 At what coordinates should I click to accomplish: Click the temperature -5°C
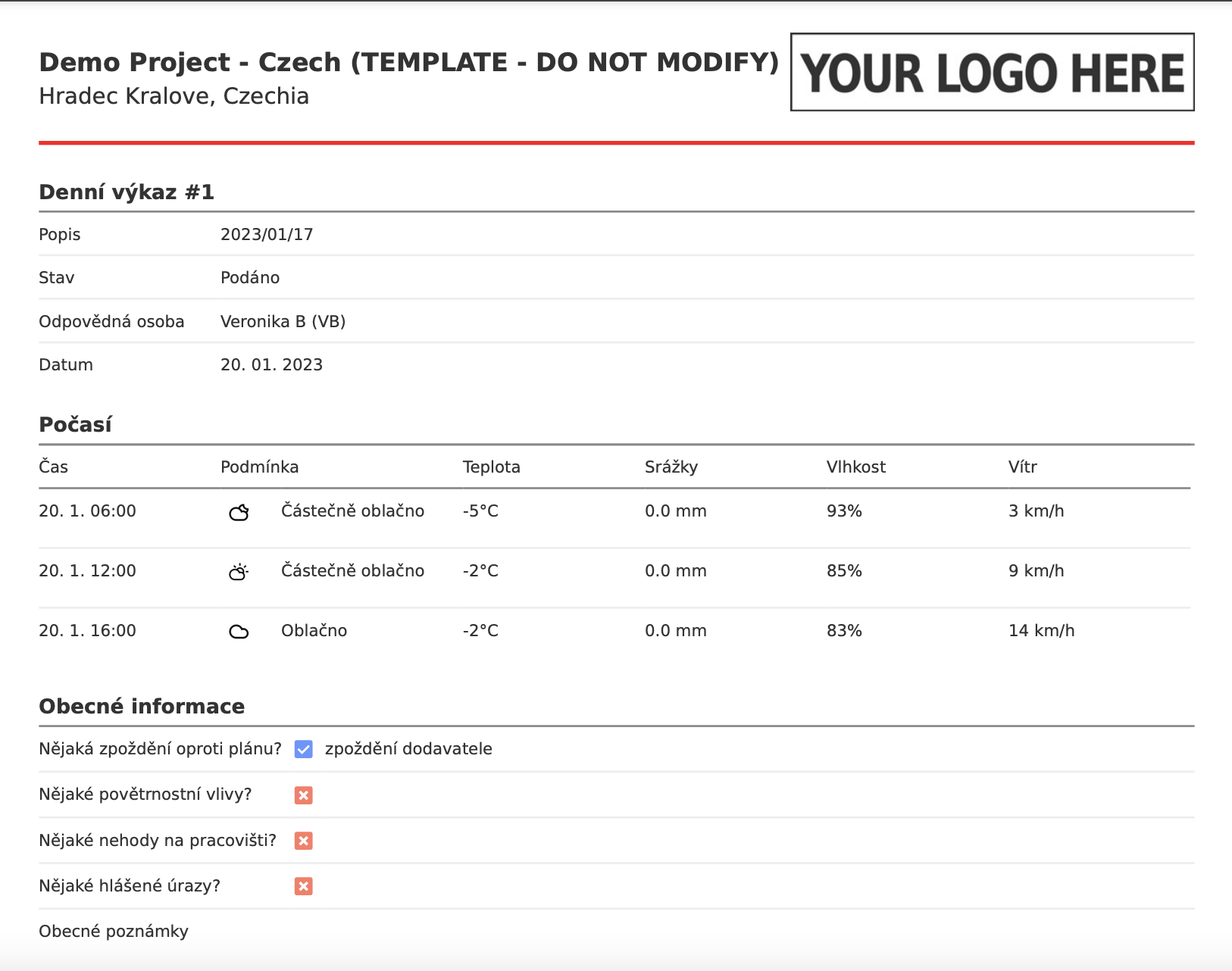click(481, 511)
